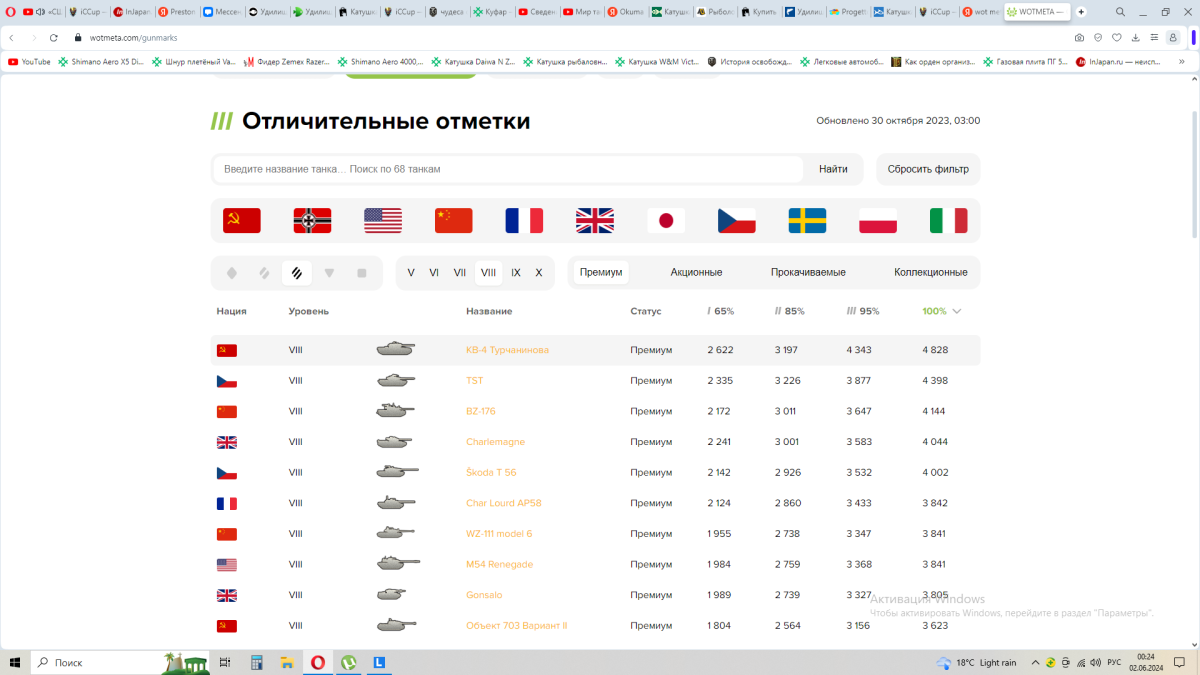This screenshot has width=1200, height=675.
Task: Open the Charlemagne tank link
Action: pyautogui.click(x=495, y=442)
